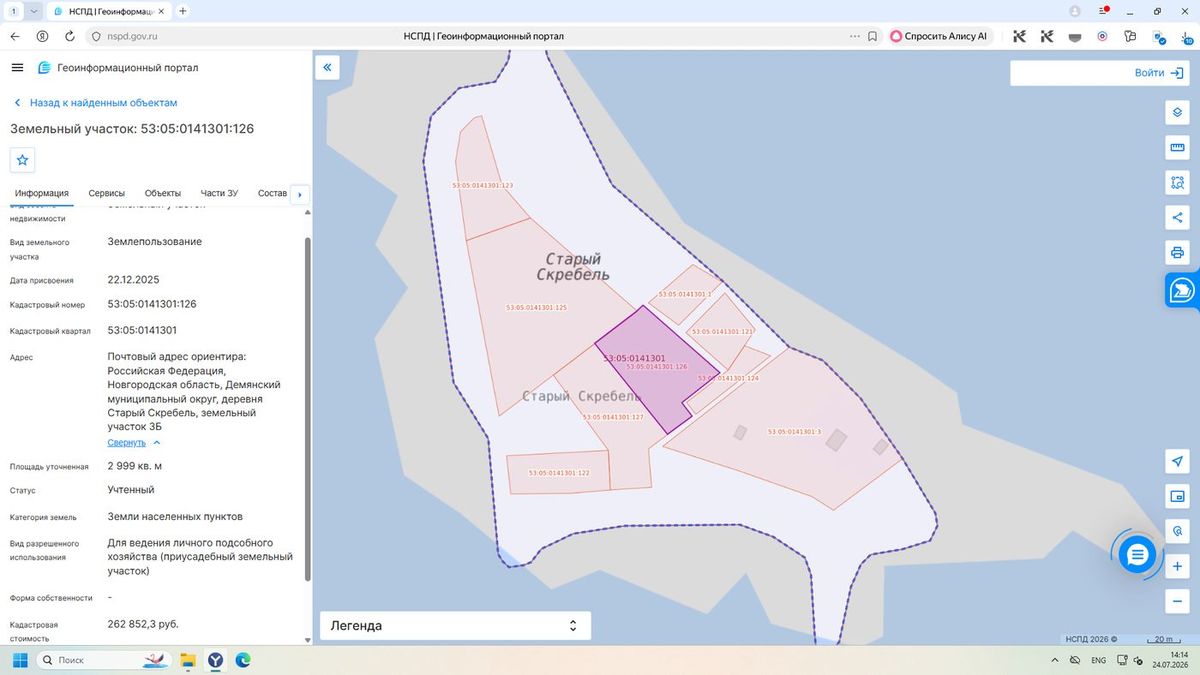
Task: Select parcel 53:05:0141301:121 on map
Action: point(722,331)
